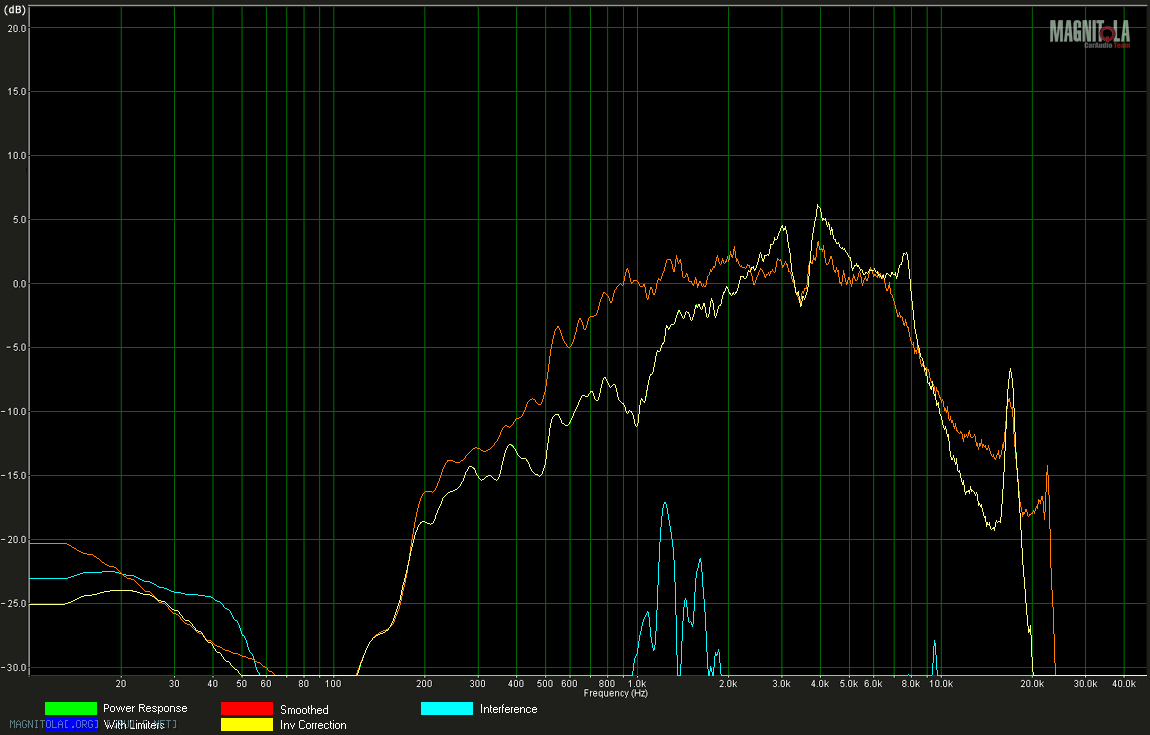The image size is (1150, 735).
Task: Click the Magnitola CarAudio Team logo
Action: (1091, 33)
